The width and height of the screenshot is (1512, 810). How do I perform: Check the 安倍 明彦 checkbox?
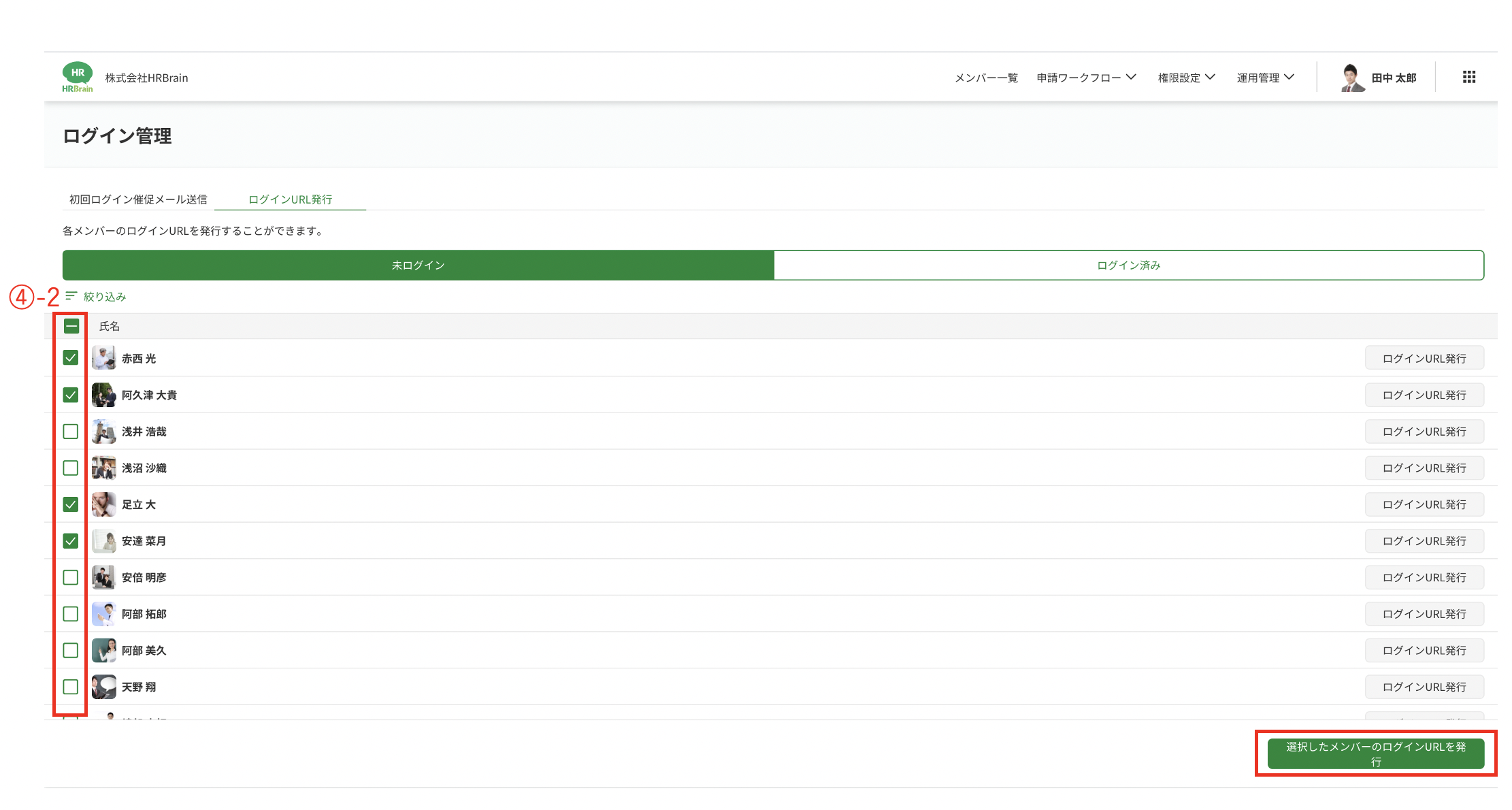tap(71, 577)
